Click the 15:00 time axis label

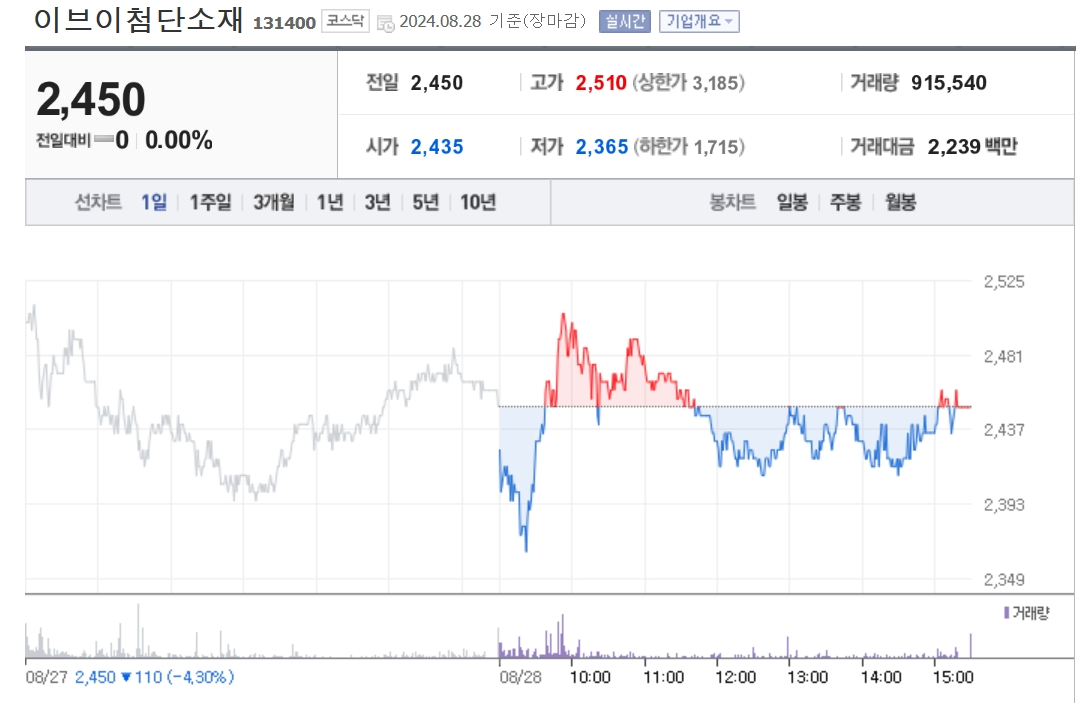[x=953, y=678]
